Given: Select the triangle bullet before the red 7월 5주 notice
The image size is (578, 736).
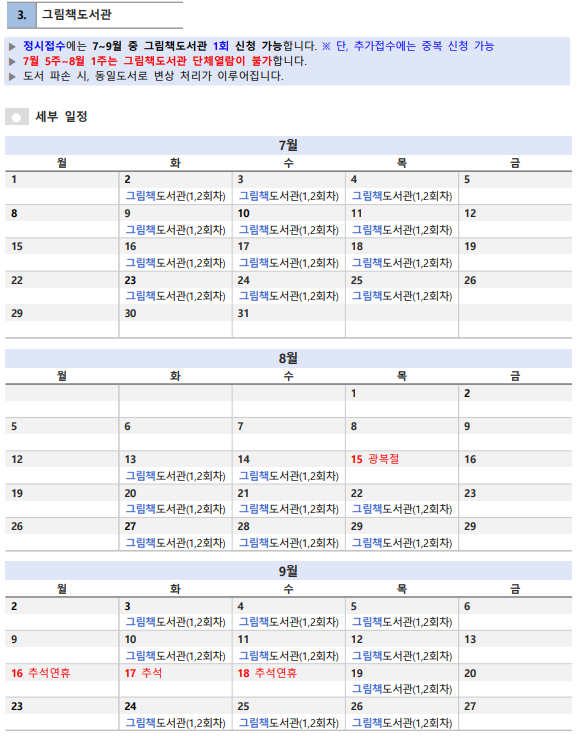Looking at the screenshot, I should 13,61.
